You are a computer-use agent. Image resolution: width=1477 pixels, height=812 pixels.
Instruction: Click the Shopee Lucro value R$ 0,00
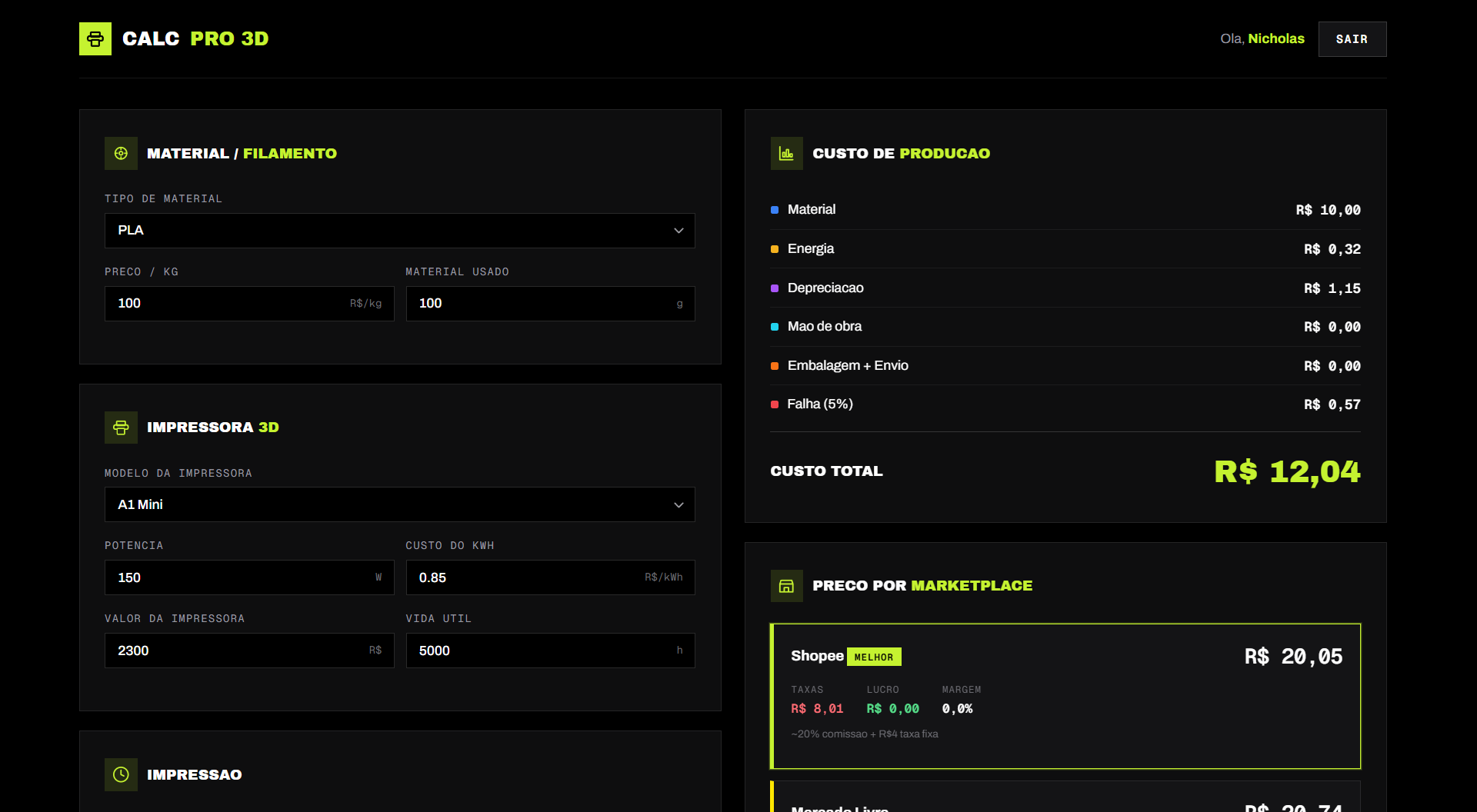[893, 709]
